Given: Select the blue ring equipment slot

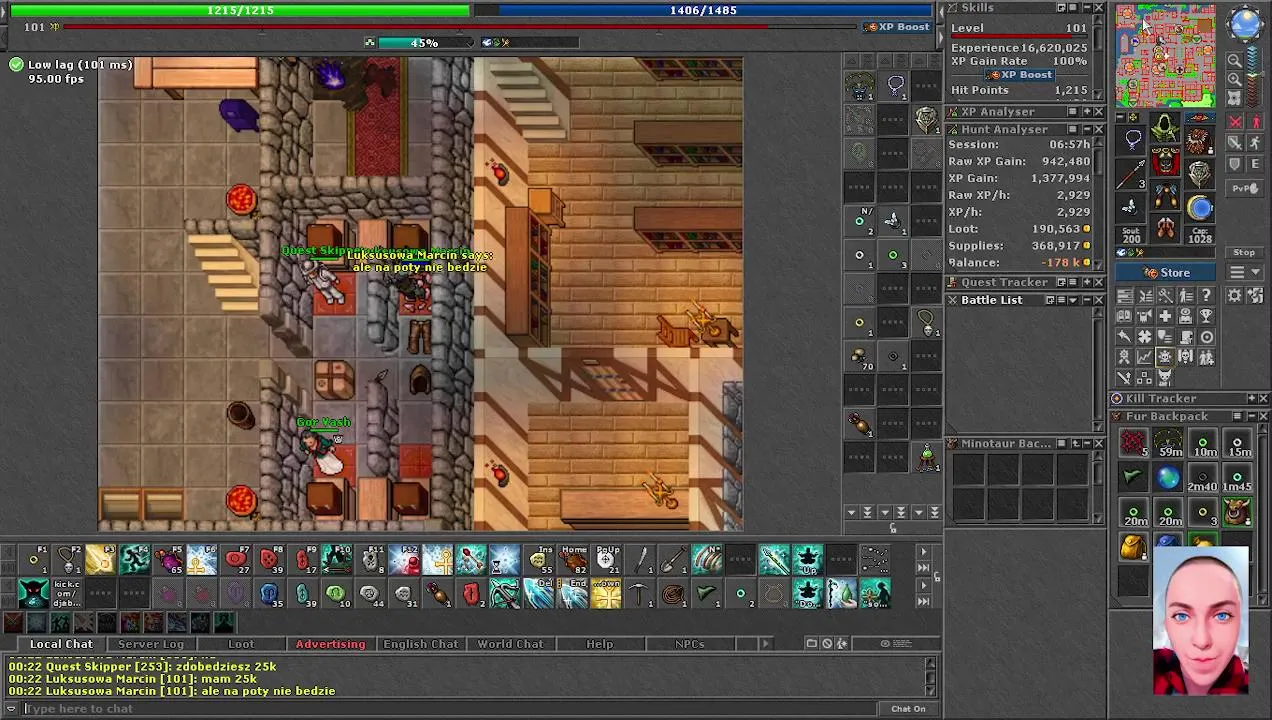Looking at the screenshot, I should coord(1200,207).
